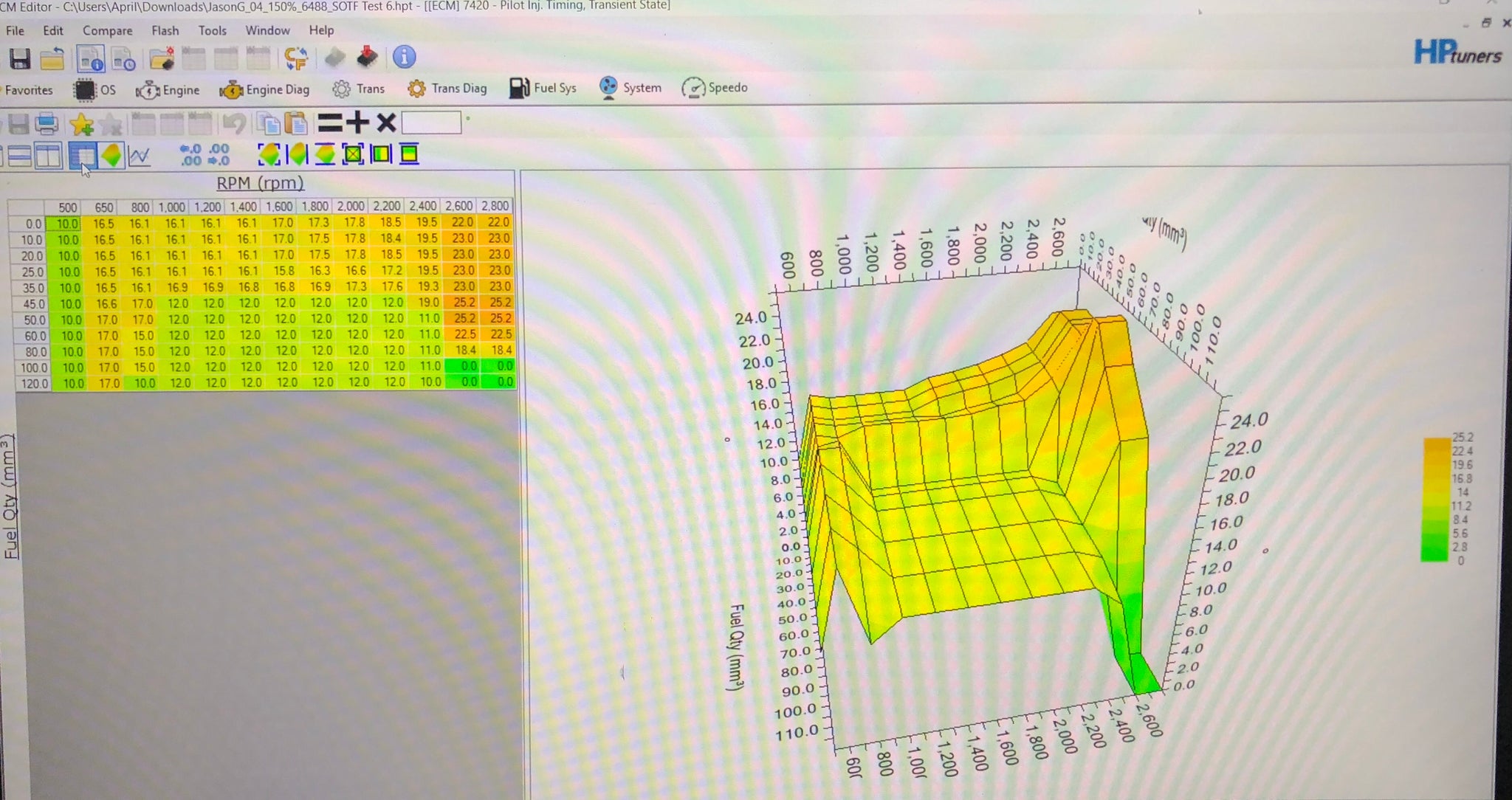
Task: Click the multiply X icon
Action: pos(386,123)
